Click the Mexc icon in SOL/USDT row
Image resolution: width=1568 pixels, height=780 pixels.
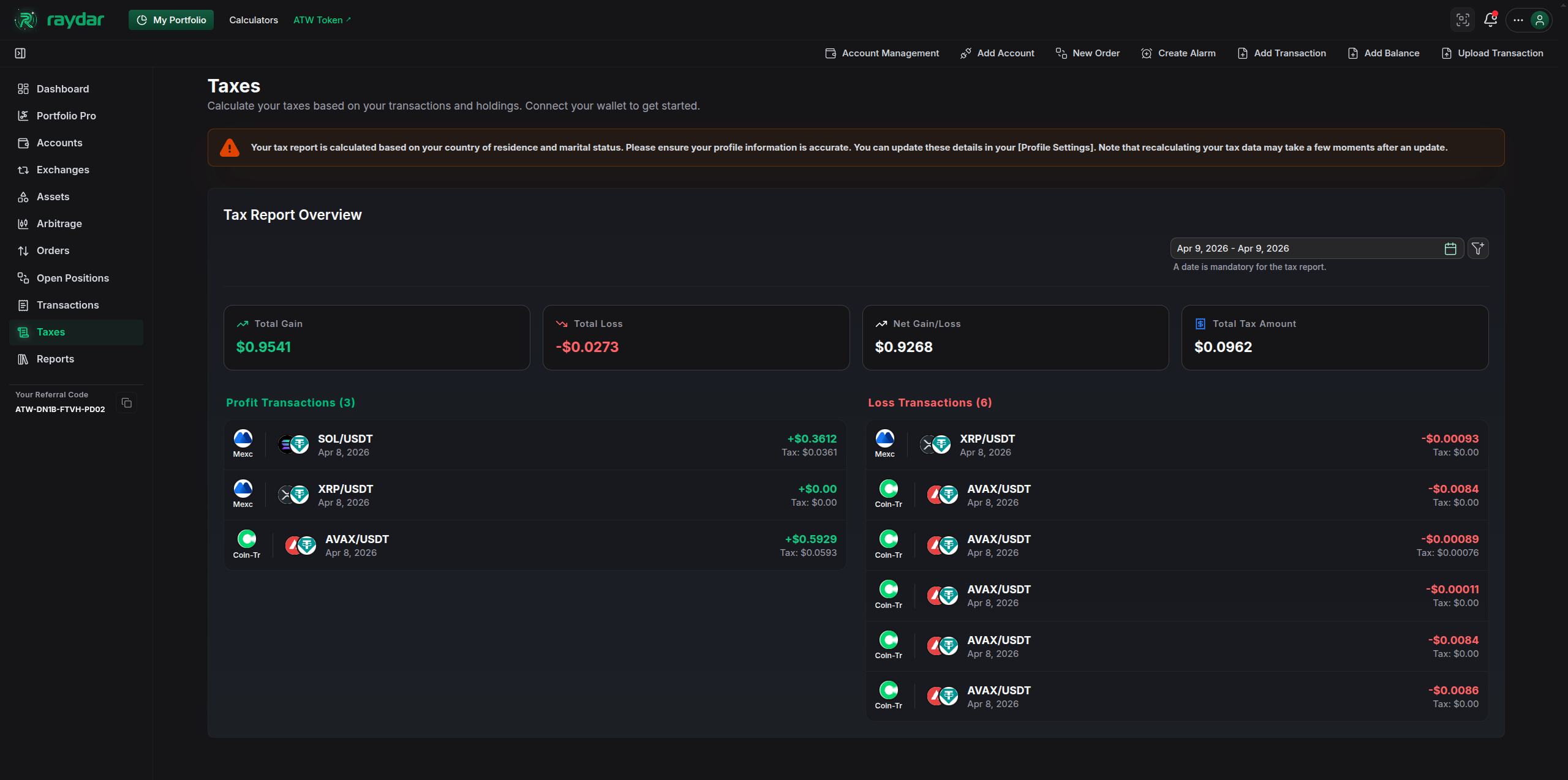pos(243,438)
